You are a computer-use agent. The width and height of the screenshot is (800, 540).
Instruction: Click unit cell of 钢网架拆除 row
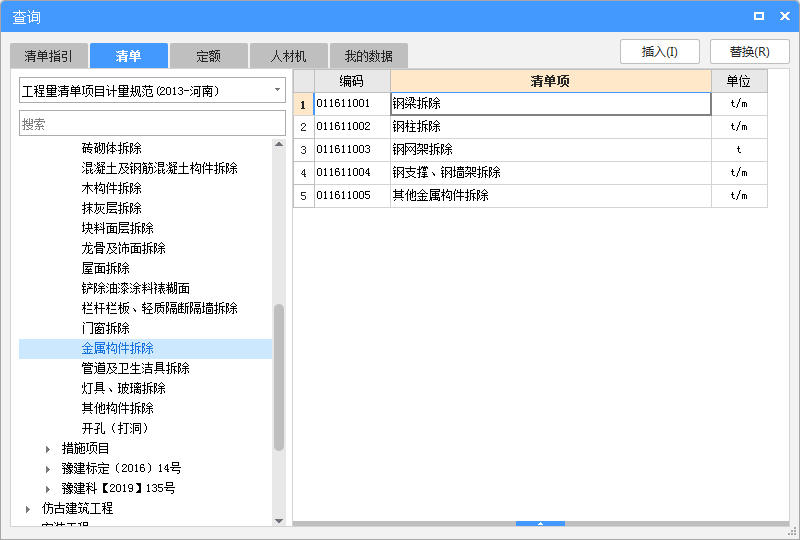pyautogui.click(x=739, y=150)
